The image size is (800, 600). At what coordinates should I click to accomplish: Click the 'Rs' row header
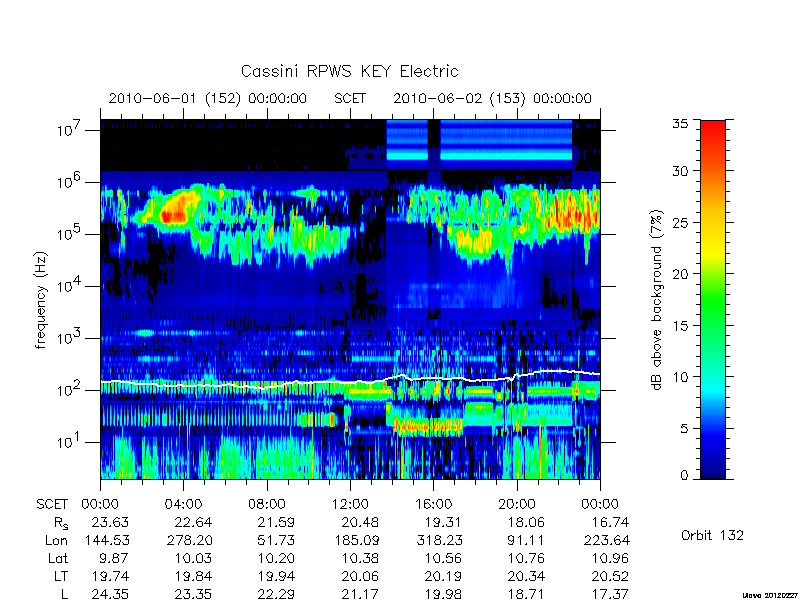click(x=61, y=523)
